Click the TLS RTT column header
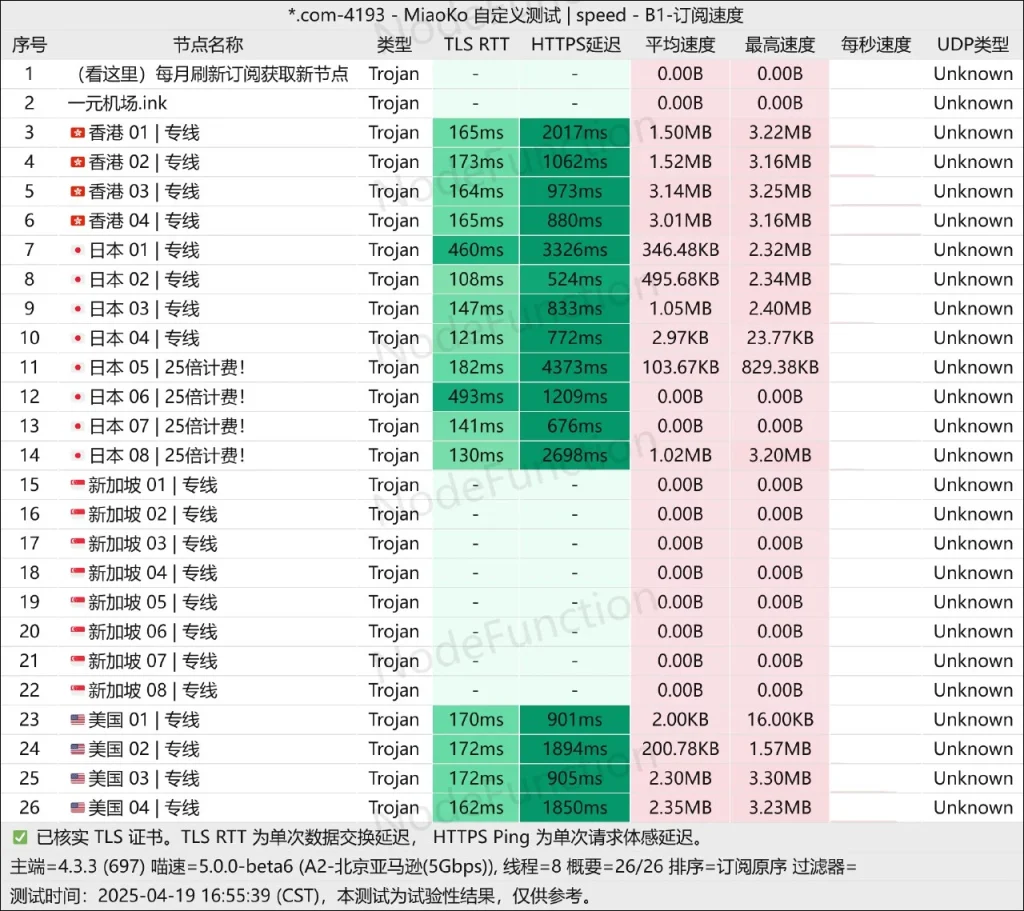The height and width of the screenshot is (911, 1024). tap(476, 44)
